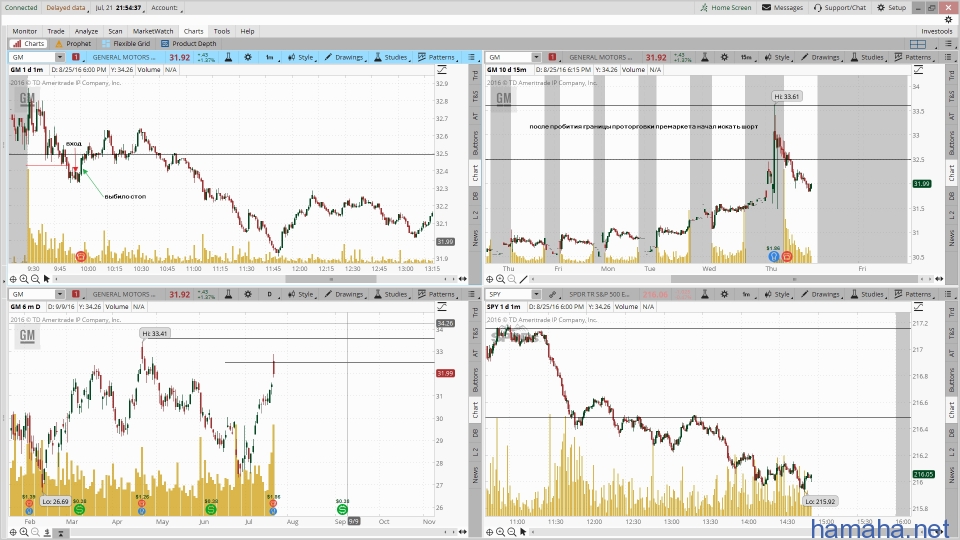Click the earnings event bubble on the GM 15m chart
This screenshot has width=960, height=540.
click(x=774, y=257)
